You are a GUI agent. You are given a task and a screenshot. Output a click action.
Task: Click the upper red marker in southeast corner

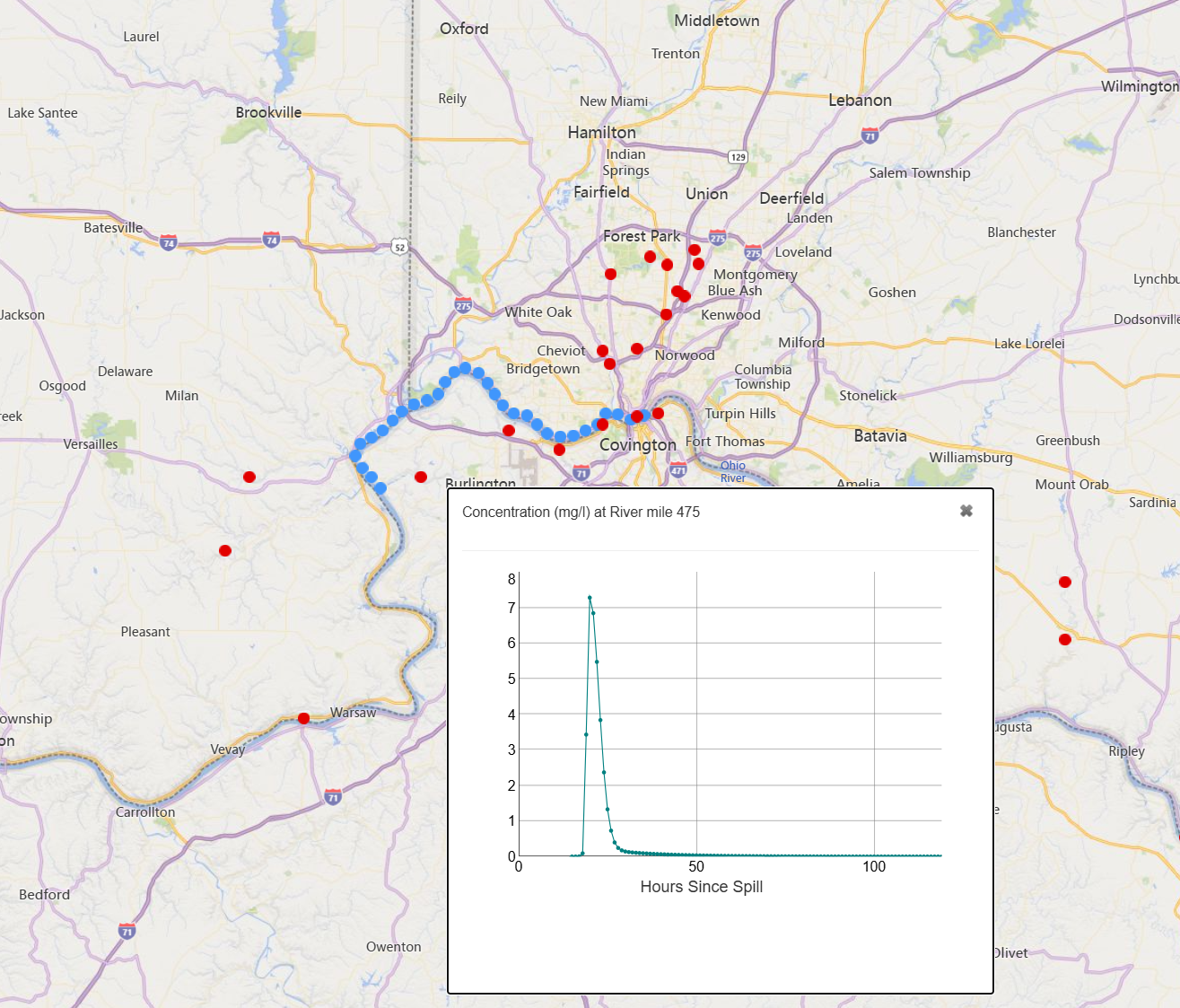click(1065, 582)
